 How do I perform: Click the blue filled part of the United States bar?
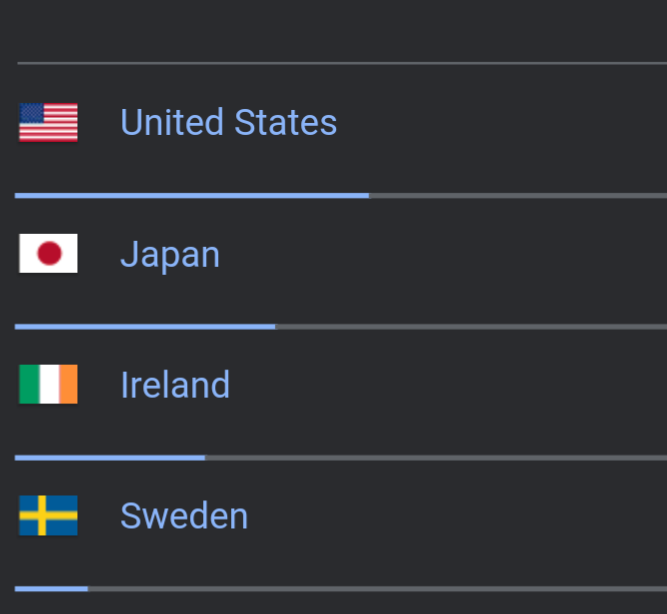point(192,196)
